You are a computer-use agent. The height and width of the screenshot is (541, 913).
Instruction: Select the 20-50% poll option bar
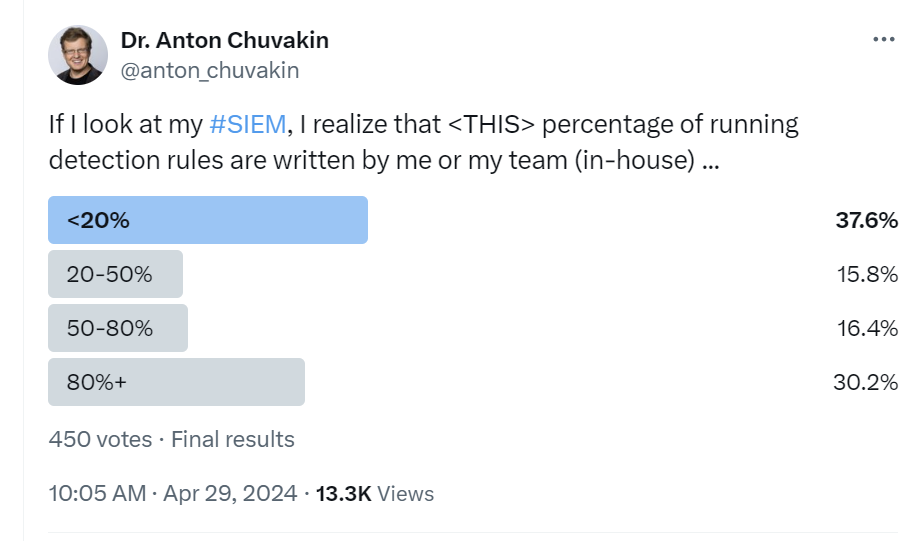[x=115, y=274]
